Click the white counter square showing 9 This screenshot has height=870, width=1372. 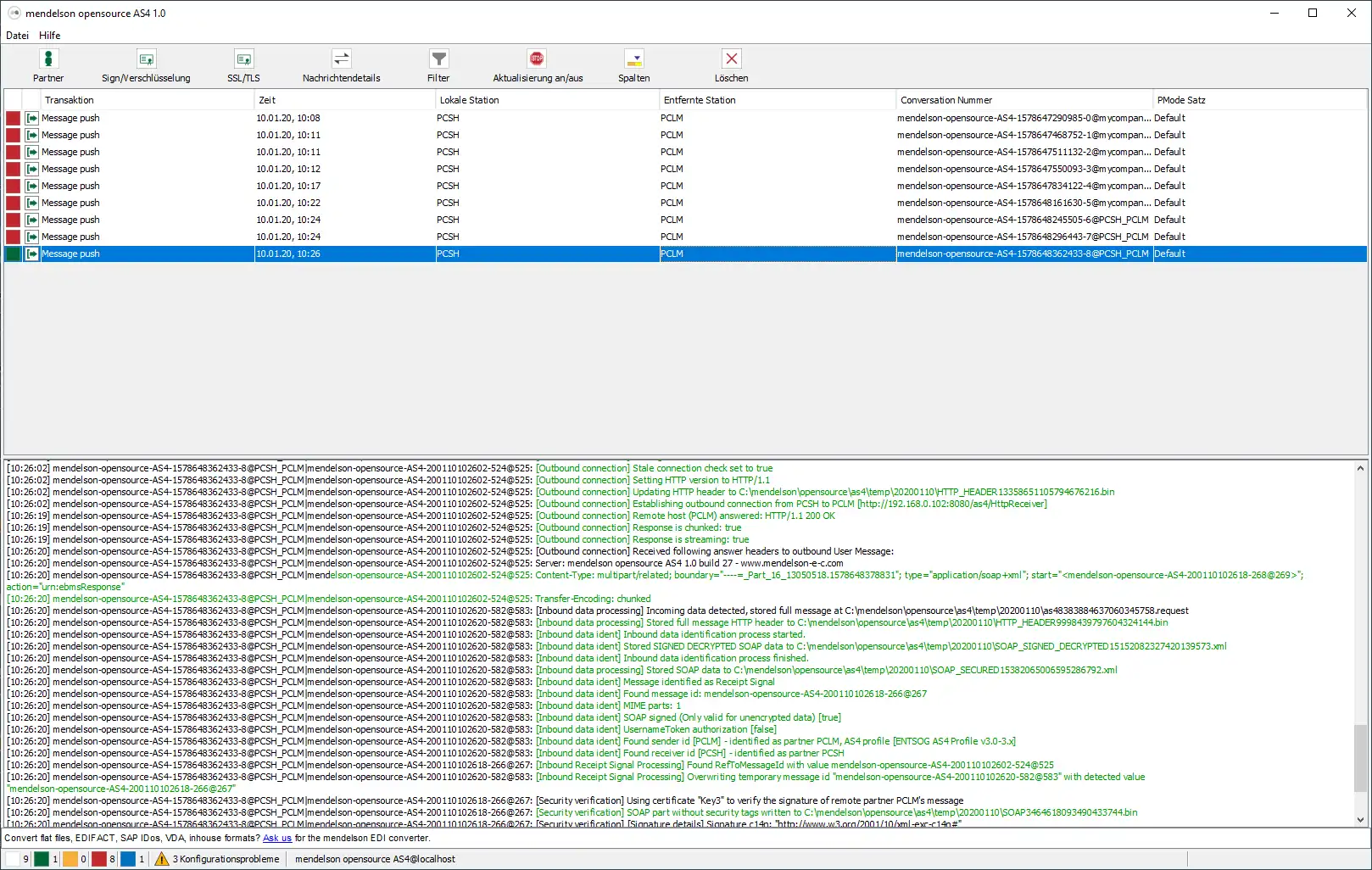[x=13, y=859]
